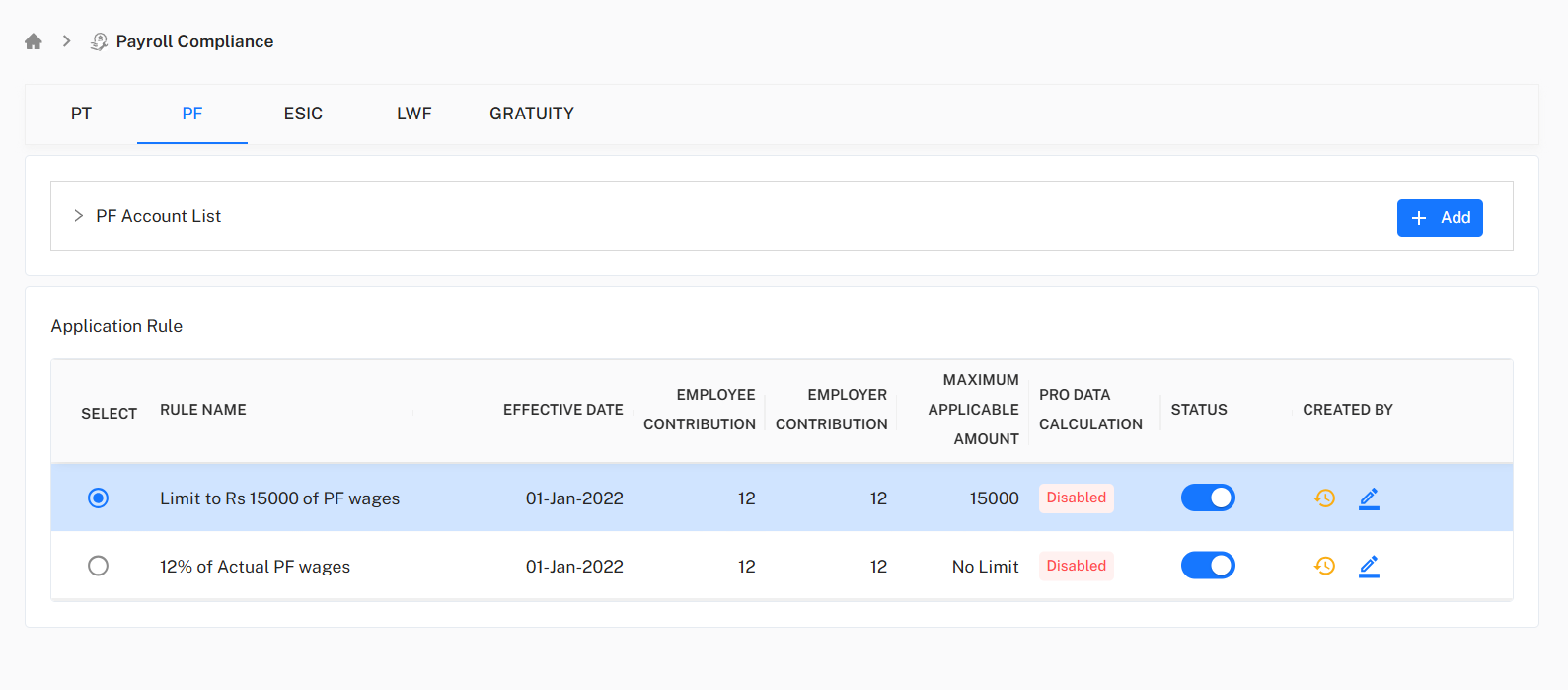Open the ESIC tab
1568x690 pixels.
[303, 114]
